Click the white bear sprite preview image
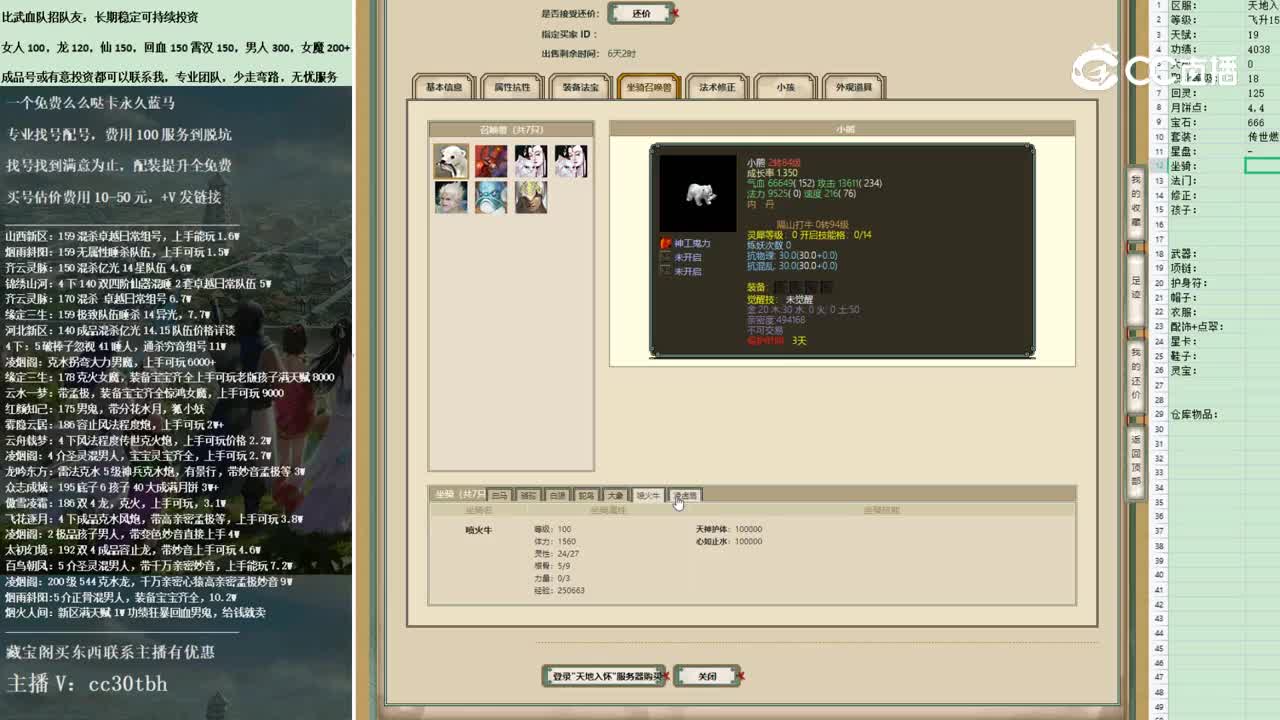 (x=697, y=194)
